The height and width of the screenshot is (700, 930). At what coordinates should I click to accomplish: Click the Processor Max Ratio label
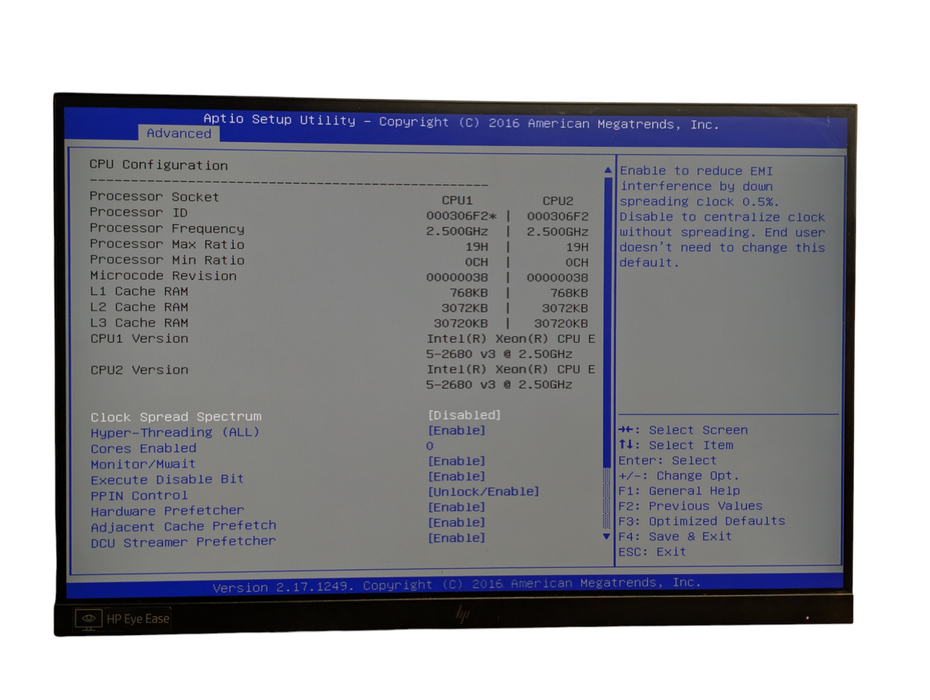(x=167, y=244)
